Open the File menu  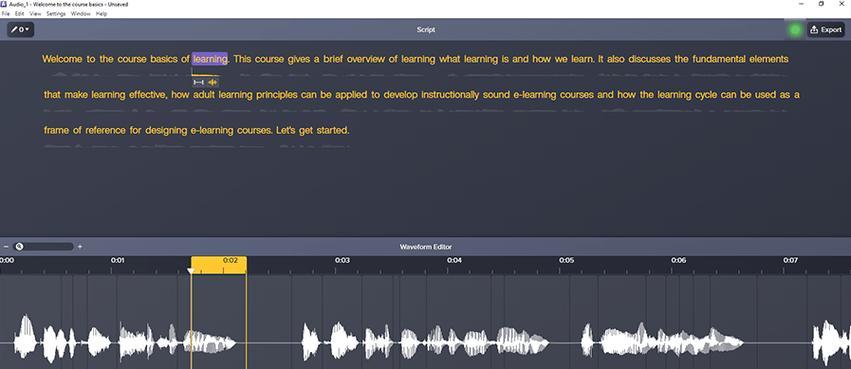coord(5,14)
